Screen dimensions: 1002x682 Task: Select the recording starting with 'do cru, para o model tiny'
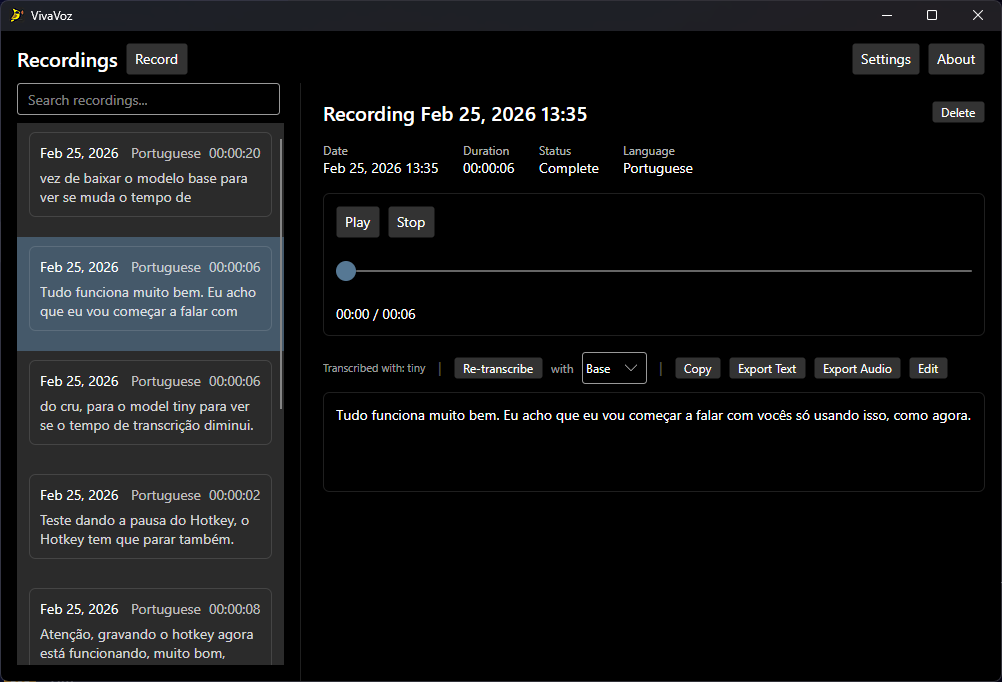coord(150,403)
